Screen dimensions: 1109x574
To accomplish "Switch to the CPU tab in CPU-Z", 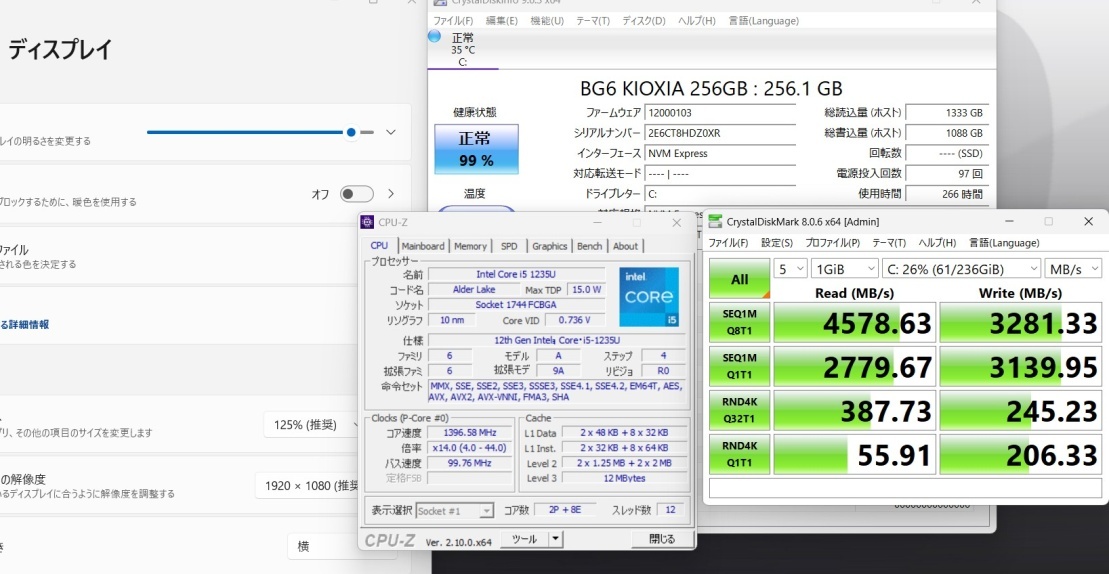I will pos(379,245).
